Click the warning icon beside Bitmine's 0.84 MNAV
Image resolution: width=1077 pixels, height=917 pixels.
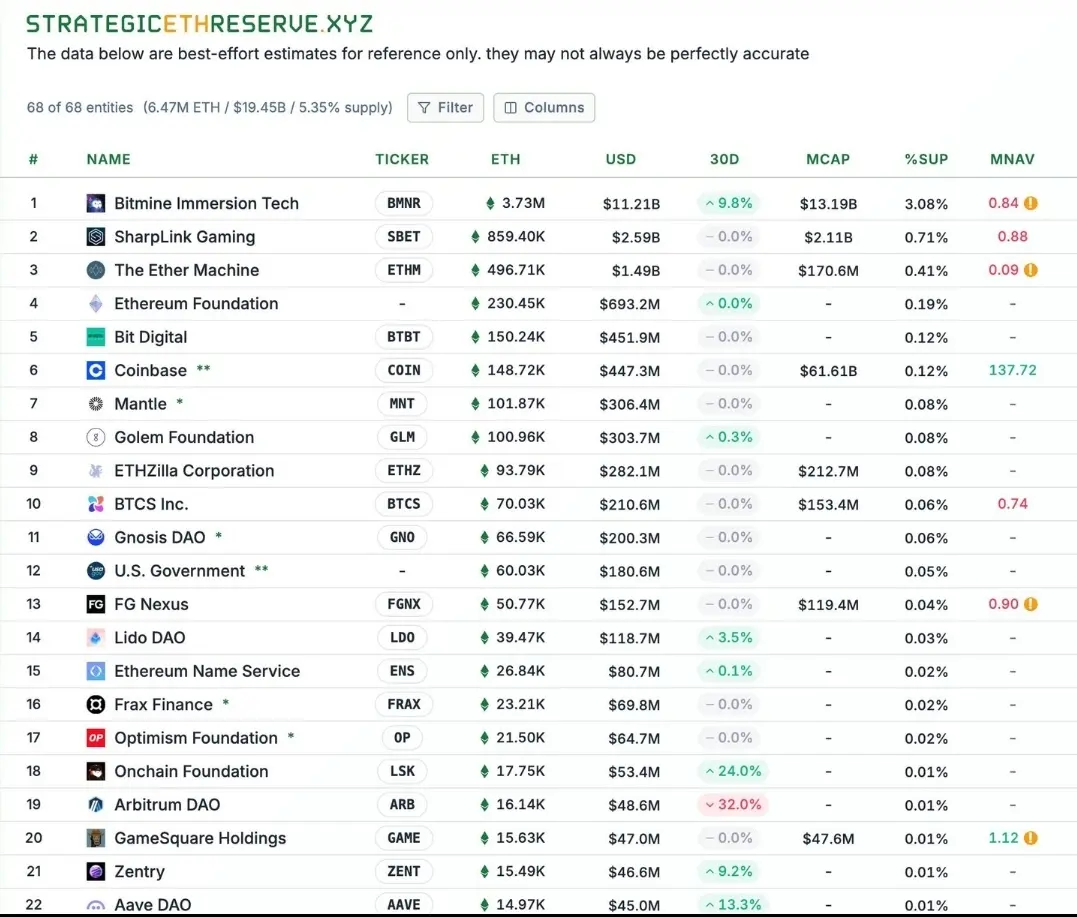(1031, 203)
